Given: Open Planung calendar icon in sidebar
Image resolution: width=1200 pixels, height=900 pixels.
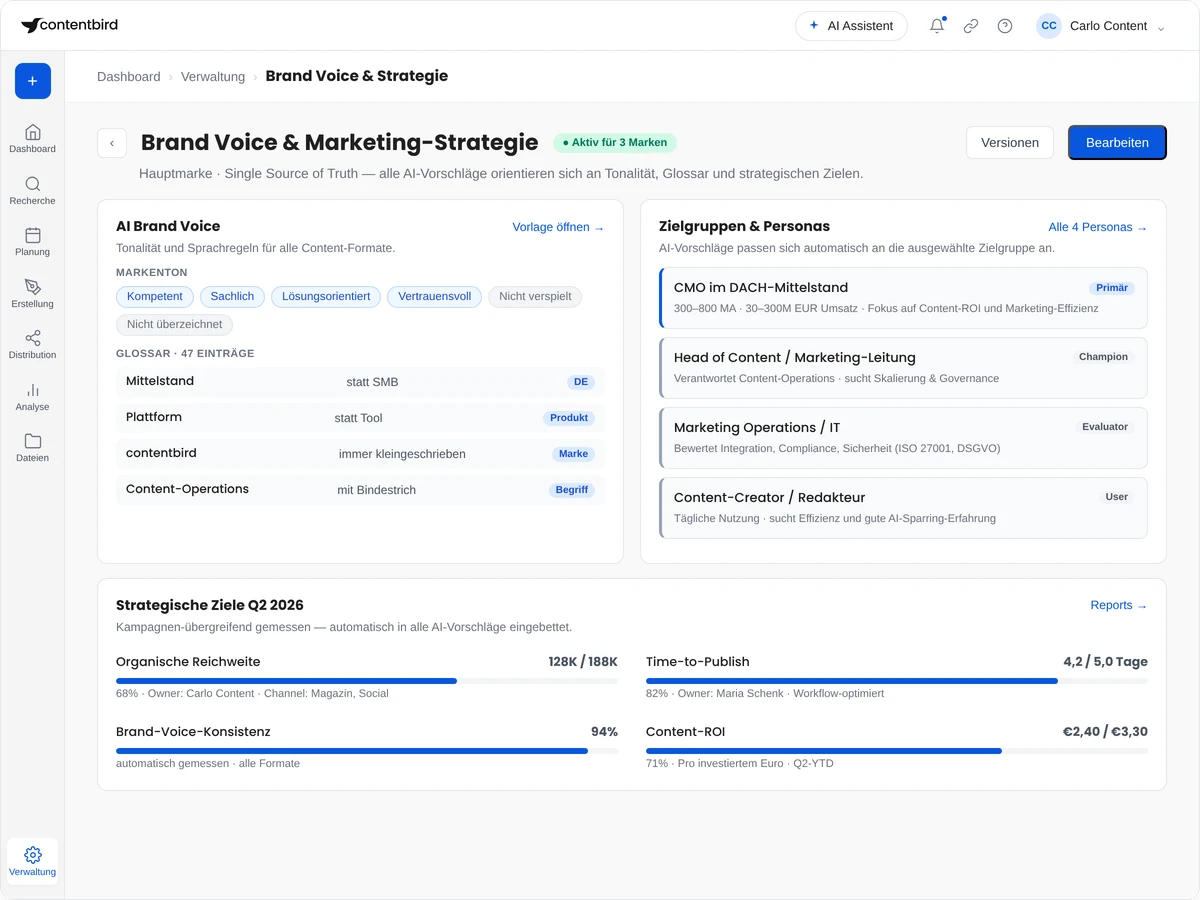Looking at the screenshot, I should 32,235.
